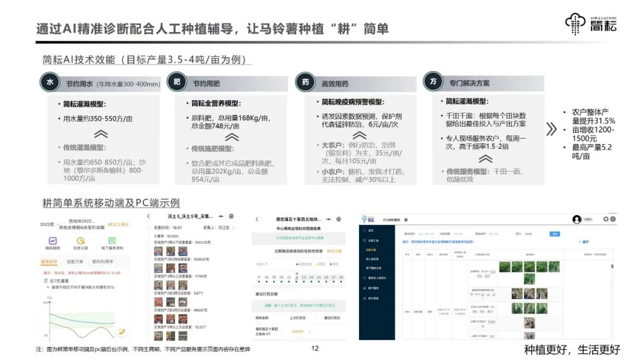Screen dimensions: 640x360
Task: Open 历史记录 orange clock icon
Action: [x=81, y=241]
